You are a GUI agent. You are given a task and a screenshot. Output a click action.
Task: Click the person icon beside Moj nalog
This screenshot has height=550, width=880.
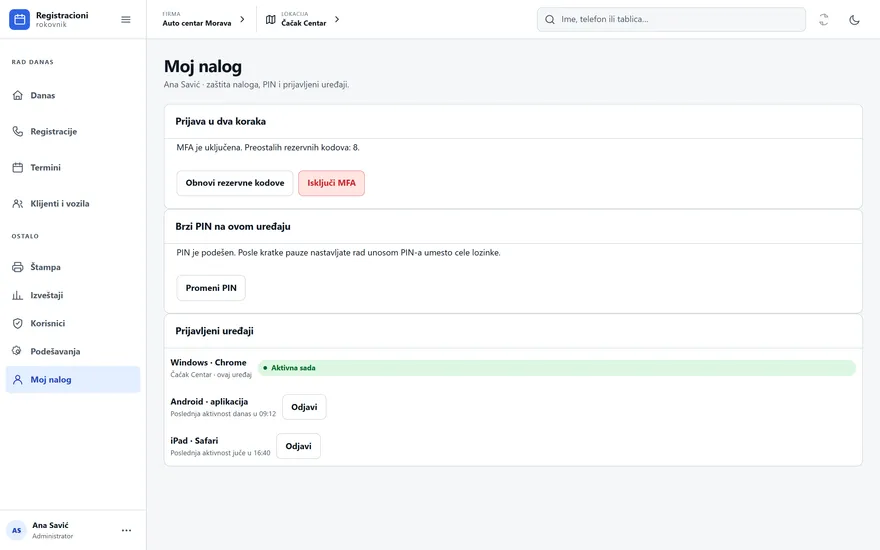(x=18, y=379)
